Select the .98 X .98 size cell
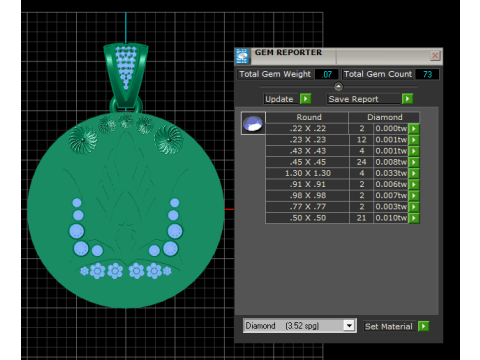 [308, 196]
